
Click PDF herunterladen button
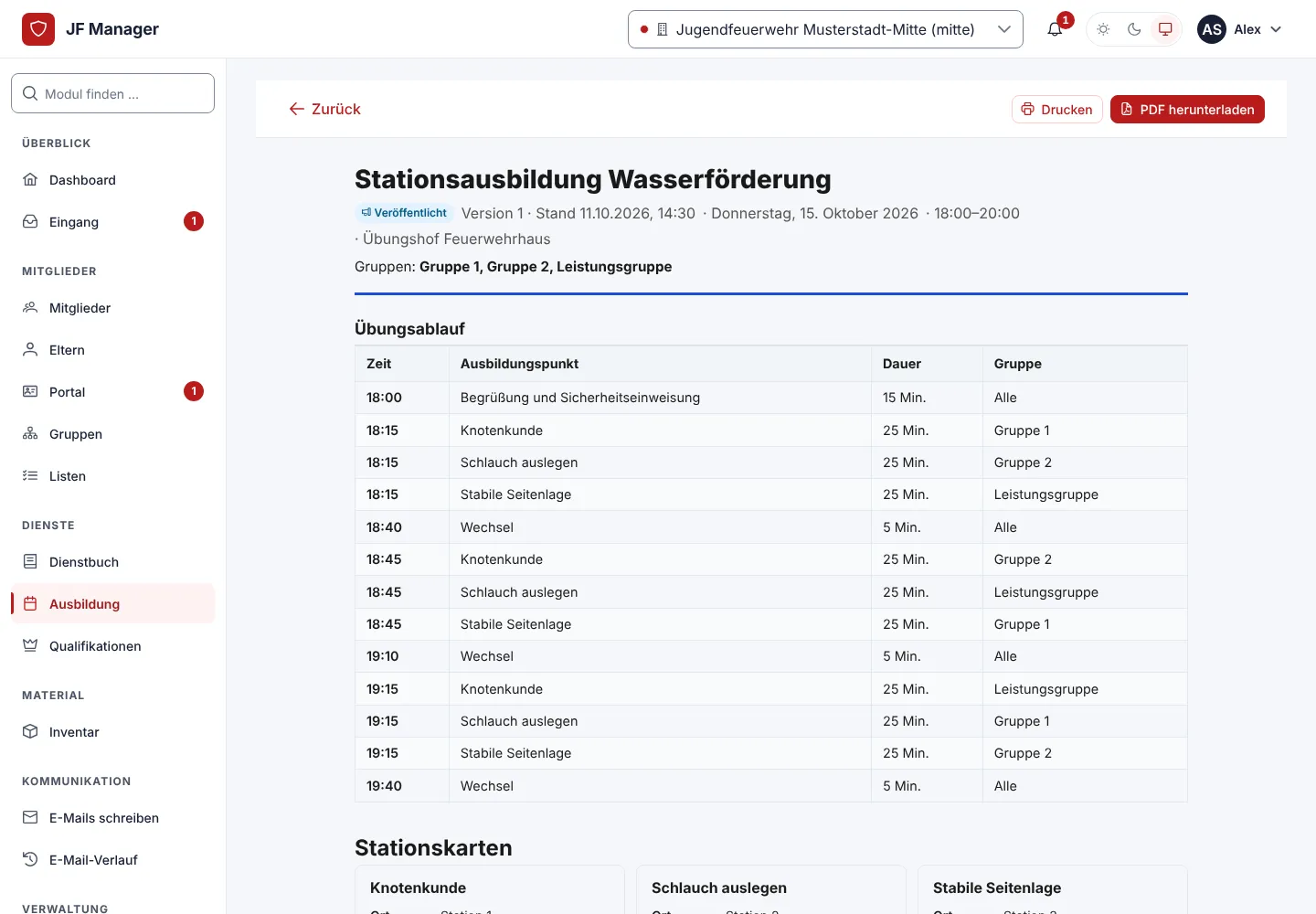1187,110
